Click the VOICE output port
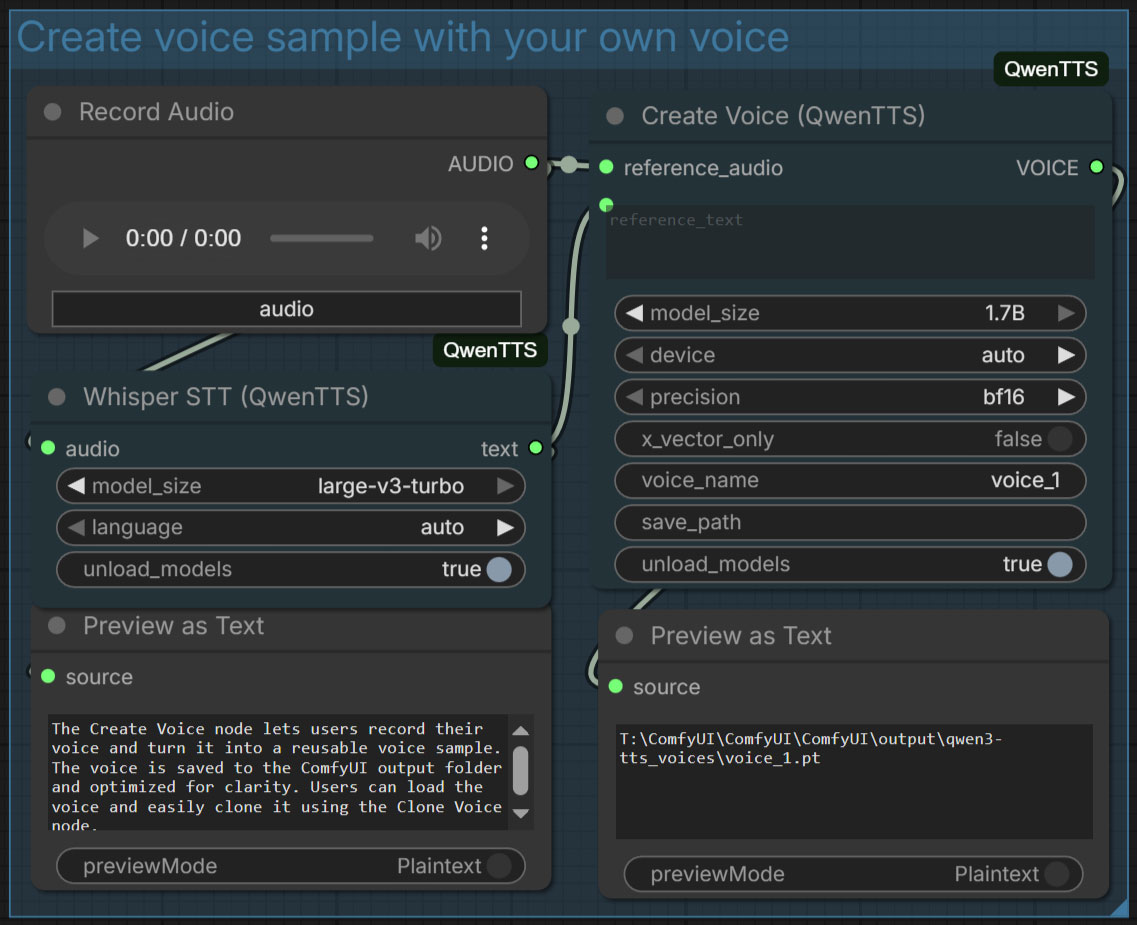 [x=1096, y=167]
